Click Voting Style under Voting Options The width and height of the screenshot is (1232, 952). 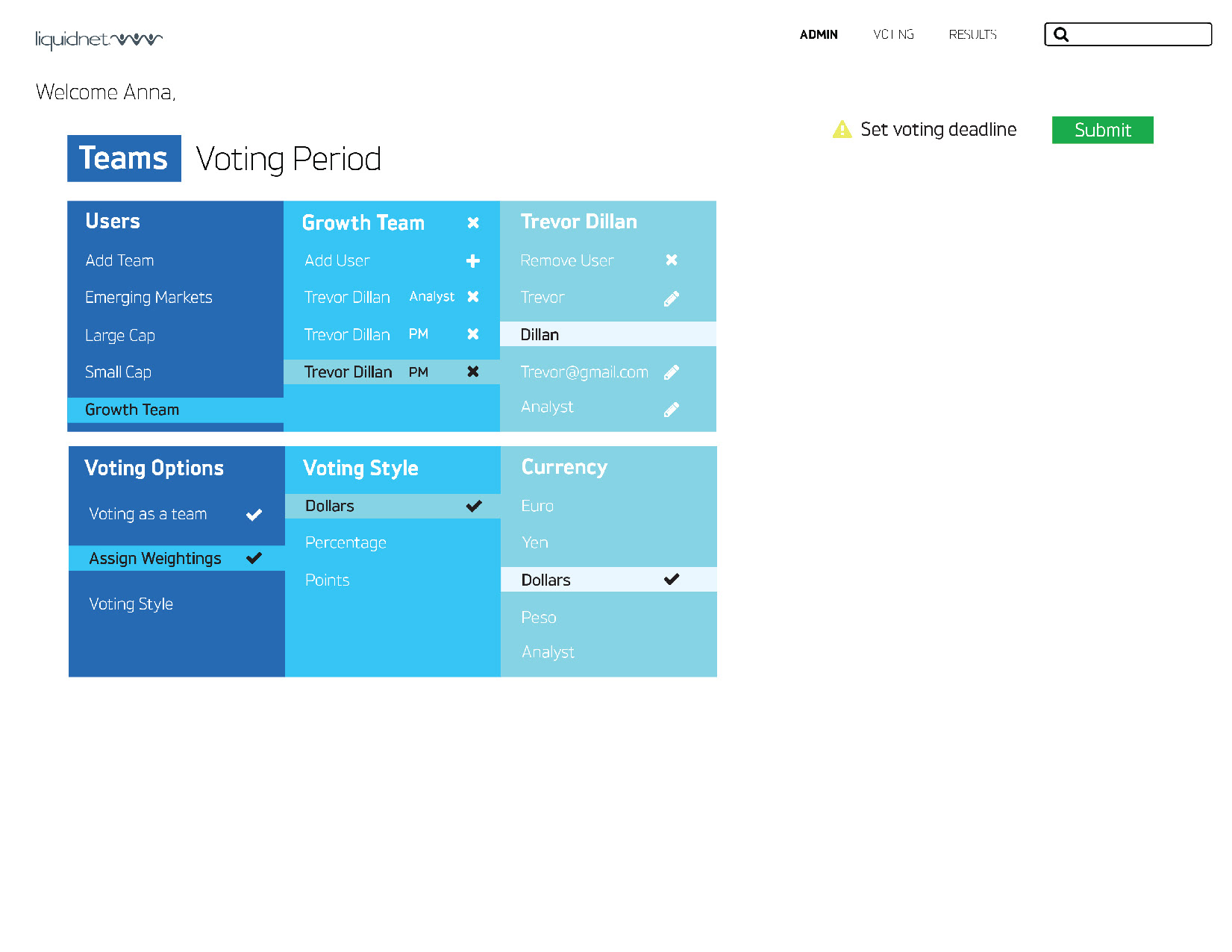pyautogui.click(x=131, y=604)
